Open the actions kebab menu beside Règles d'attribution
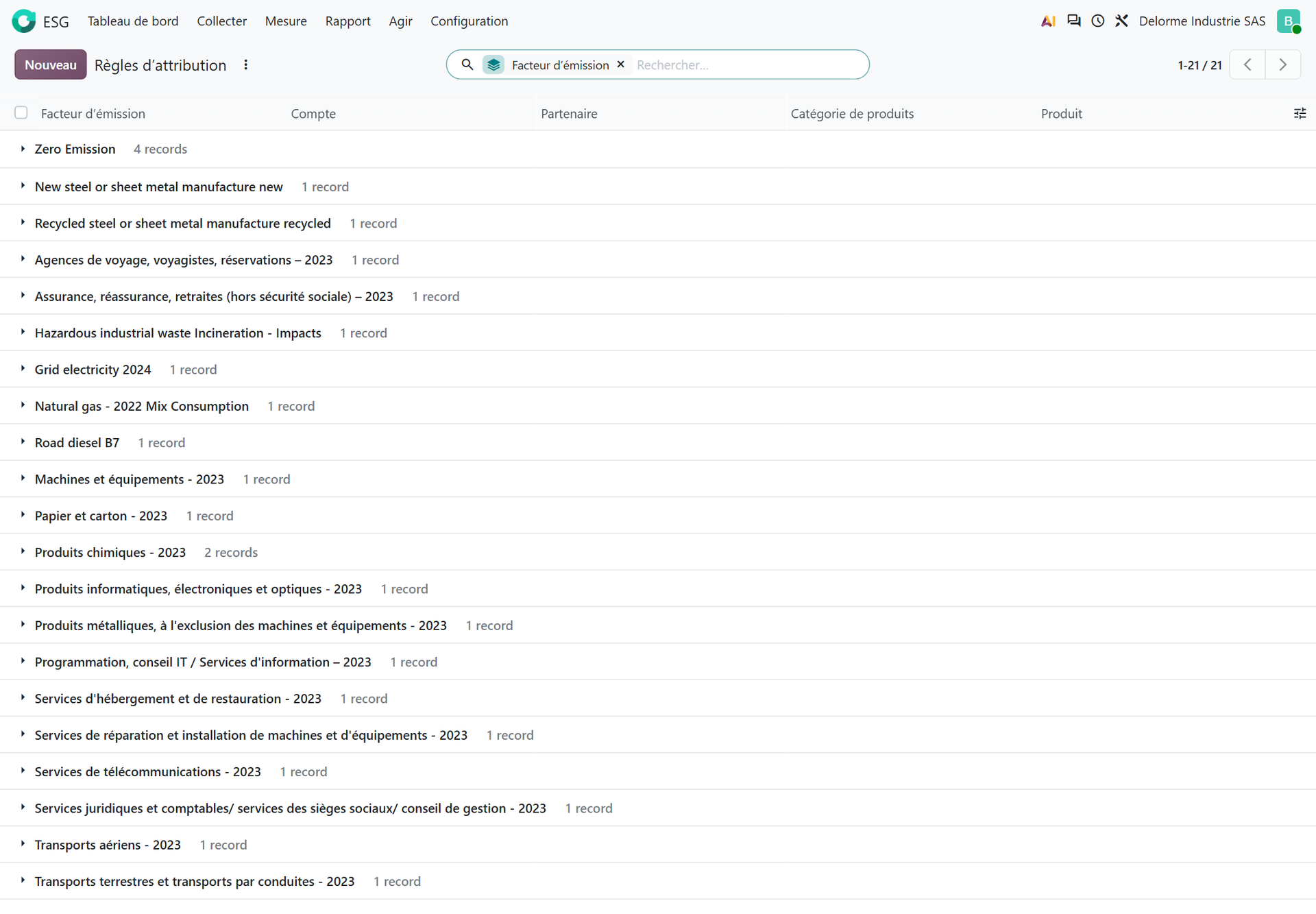 (x=246, y=64)
